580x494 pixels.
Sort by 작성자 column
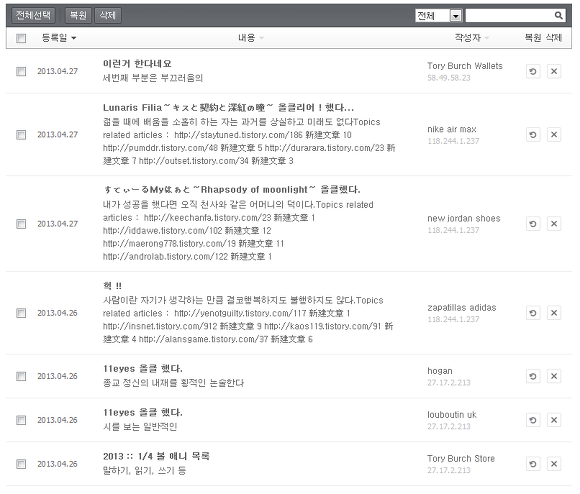[472, 38]
